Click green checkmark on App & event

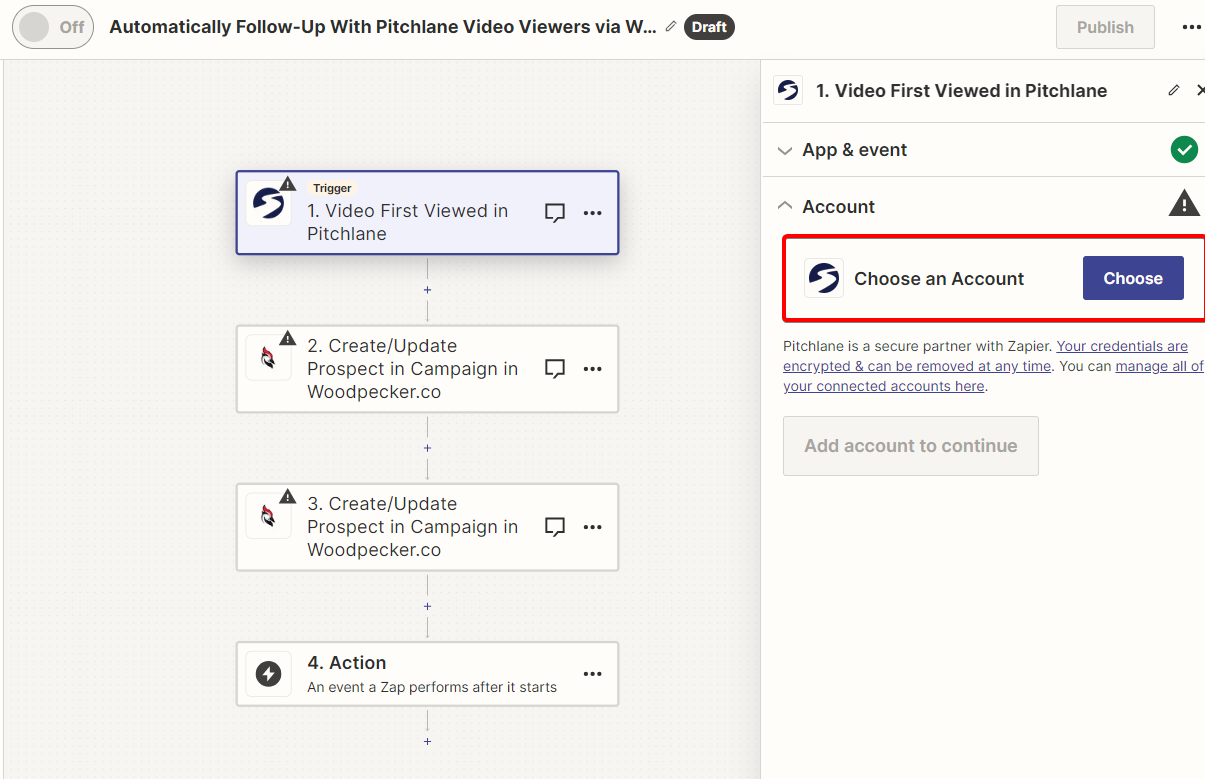click(x=1184, y=150)
